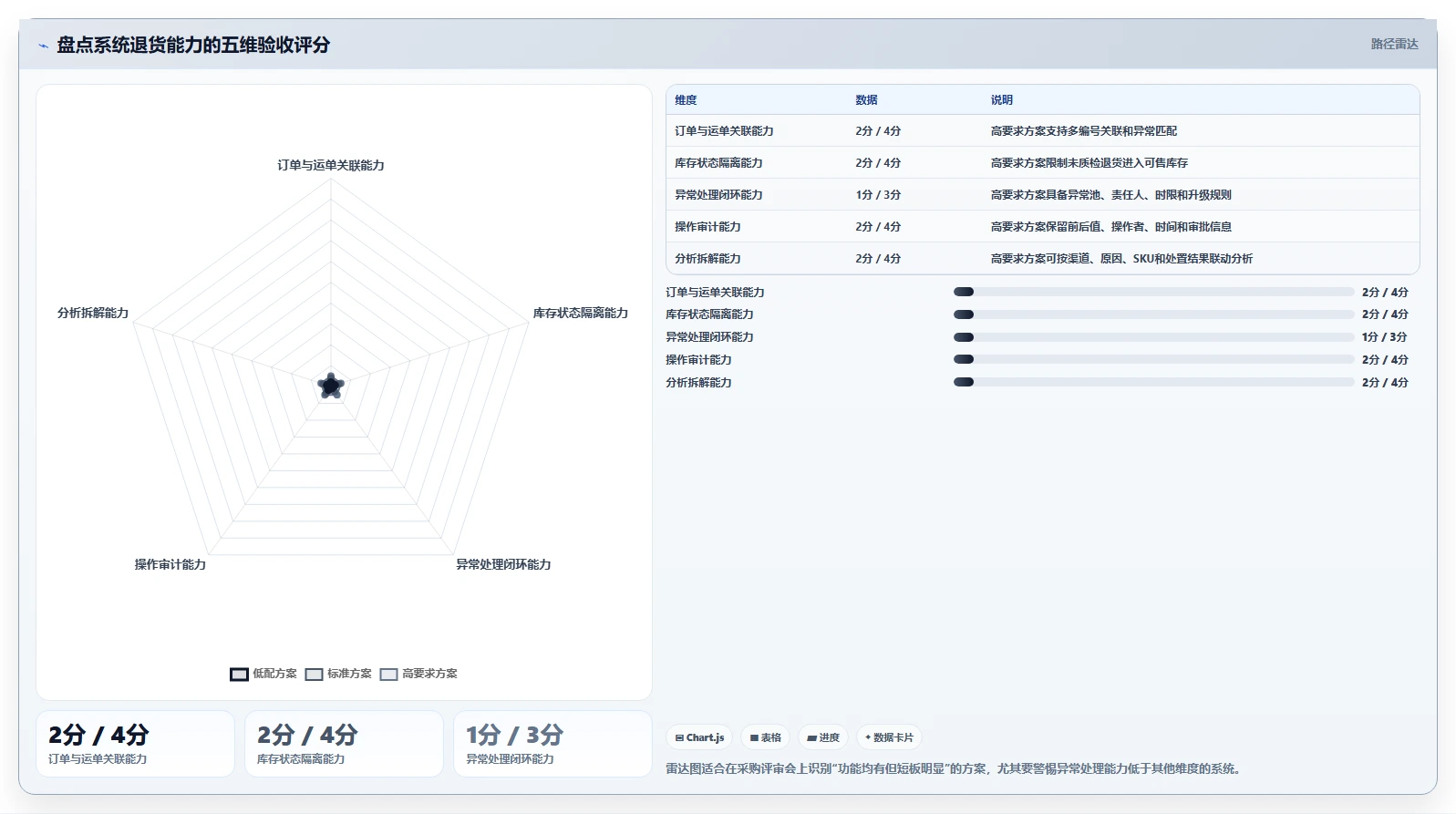This screenshot has height=814, width=1456.
Task: Click description 高要求方案限制未质检退货进入可售库存
Action: pyautogui.click(x=1089, y=163)
